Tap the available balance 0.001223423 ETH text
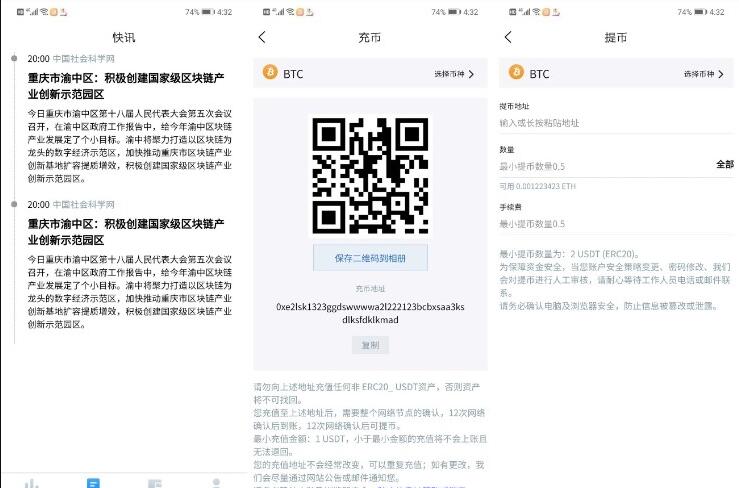The image size is (739, 488). (537, 186)
